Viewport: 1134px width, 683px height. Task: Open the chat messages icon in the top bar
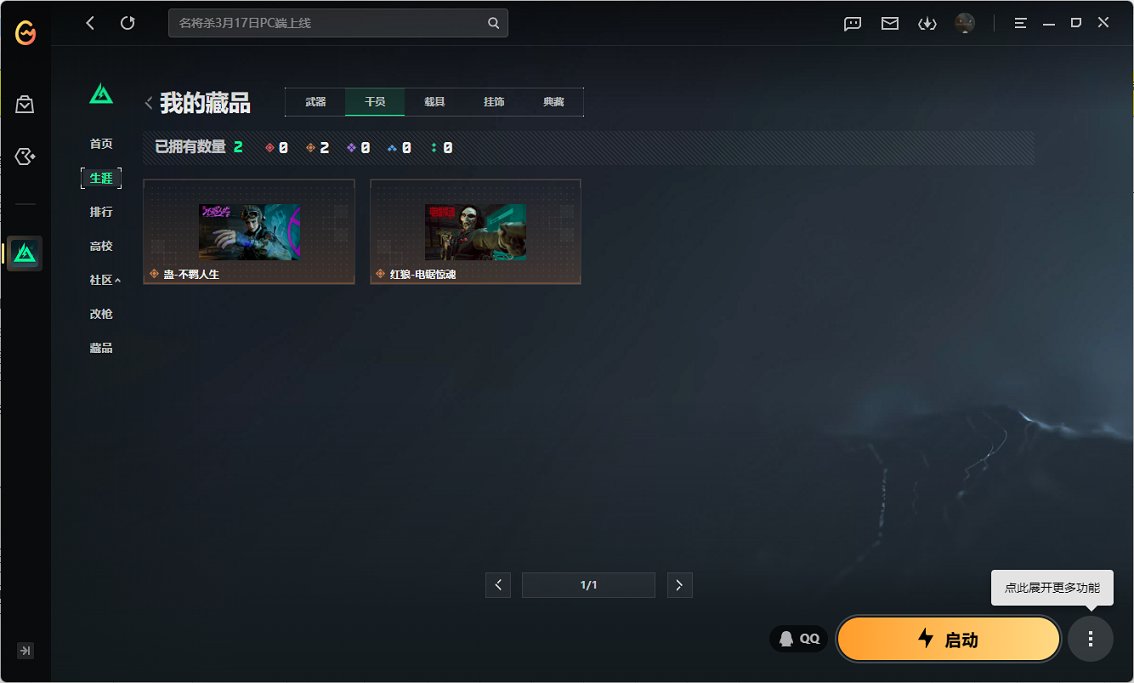(852, 23)
